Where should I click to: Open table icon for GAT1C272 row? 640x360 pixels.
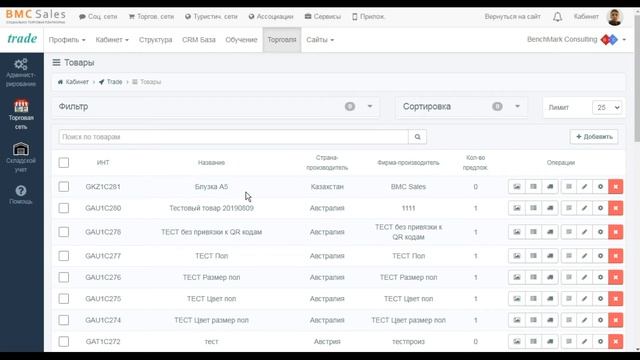pos(533,342)
